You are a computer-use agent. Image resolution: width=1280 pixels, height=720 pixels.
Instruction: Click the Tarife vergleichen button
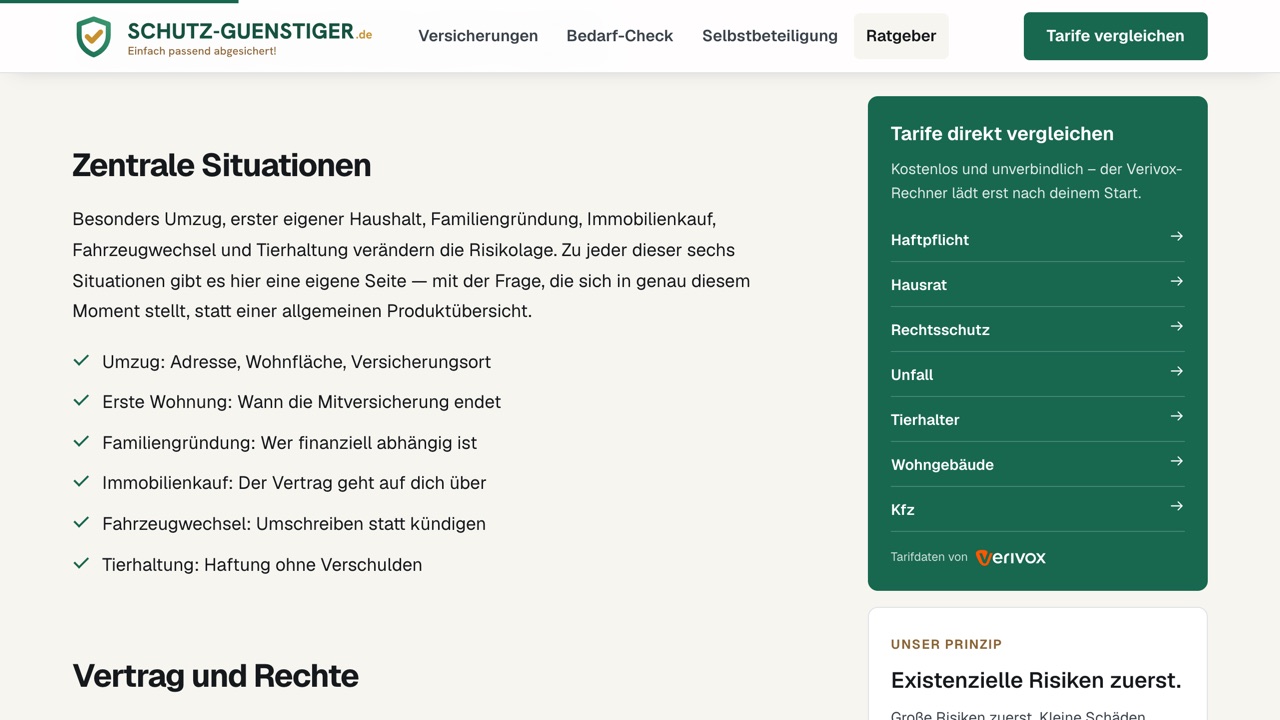coord(1116,36)
